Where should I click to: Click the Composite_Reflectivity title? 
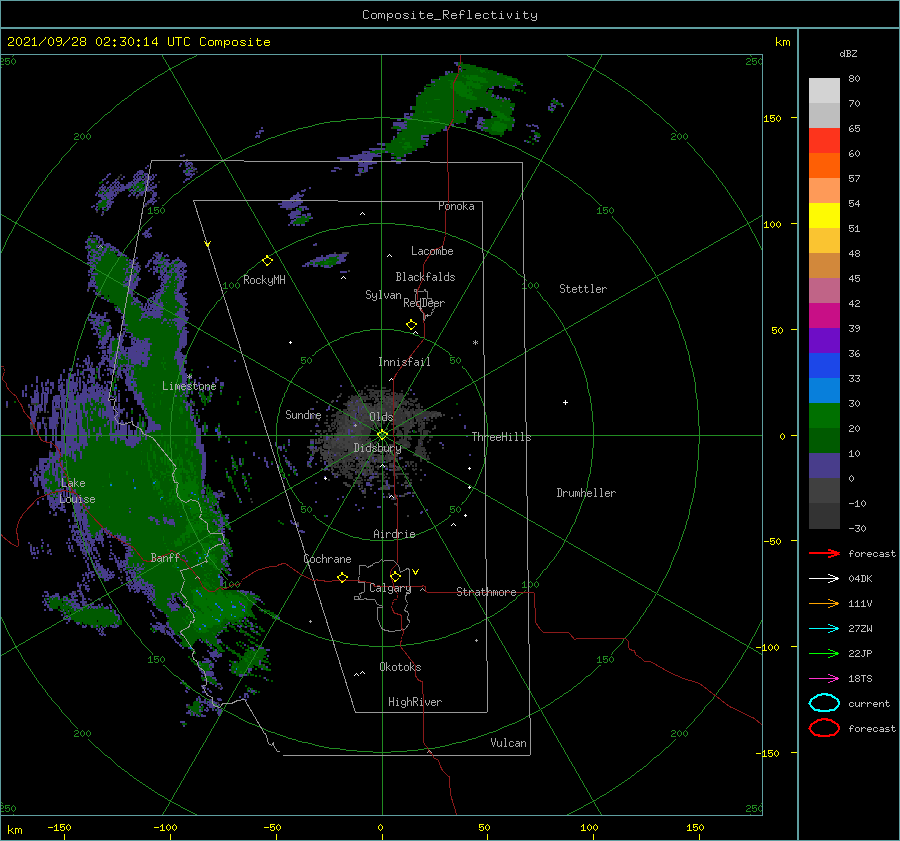(x=450, y=15)
